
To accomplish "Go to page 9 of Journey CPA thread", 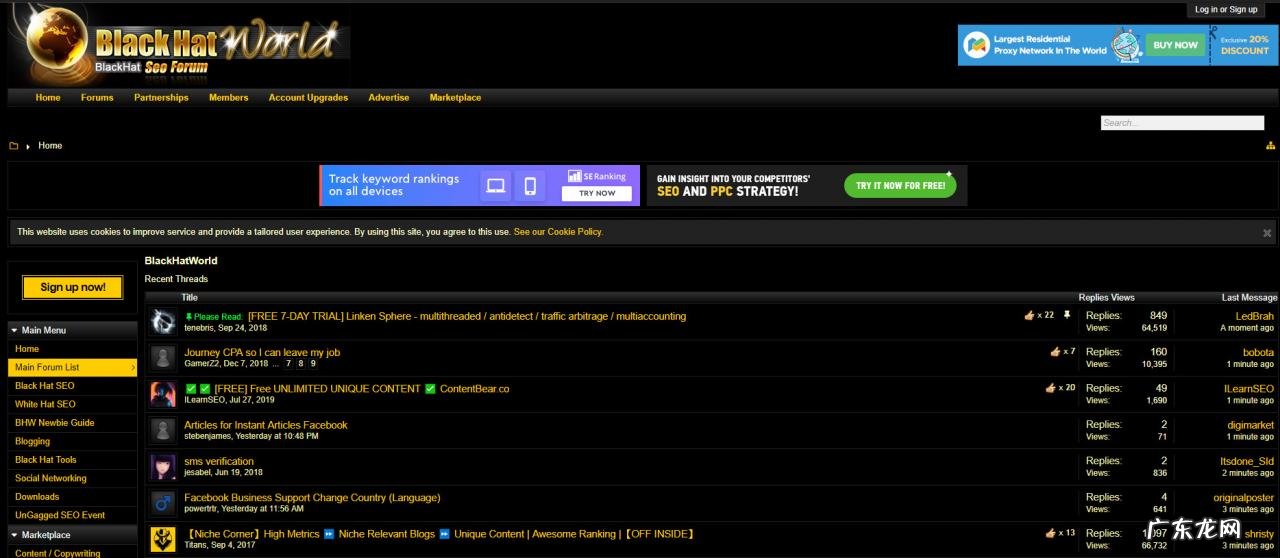I will [x=313, y=364].
